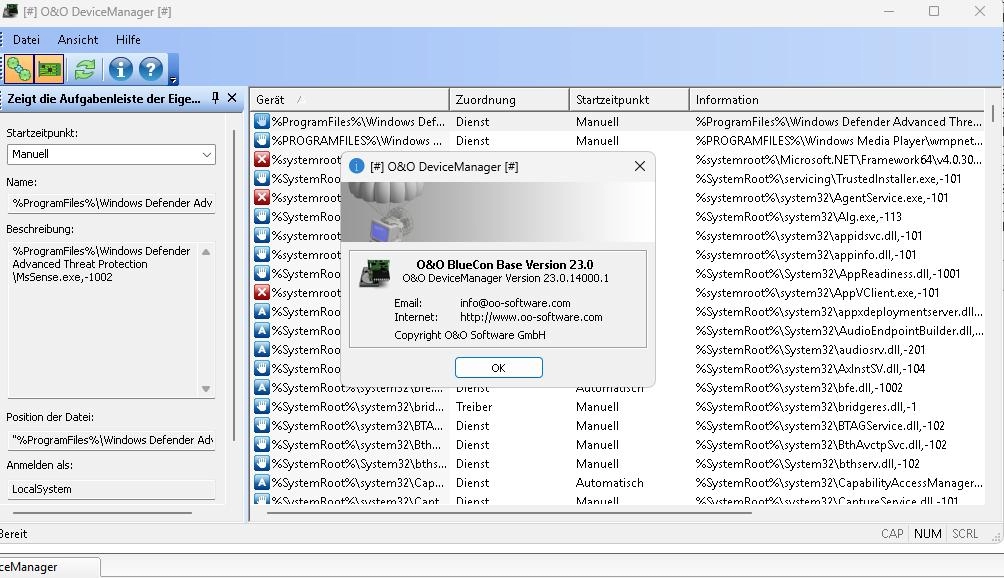Click the green refresh arrows icon
The height and width of the screenshot is (578, 1004).
tap(85, 69)
